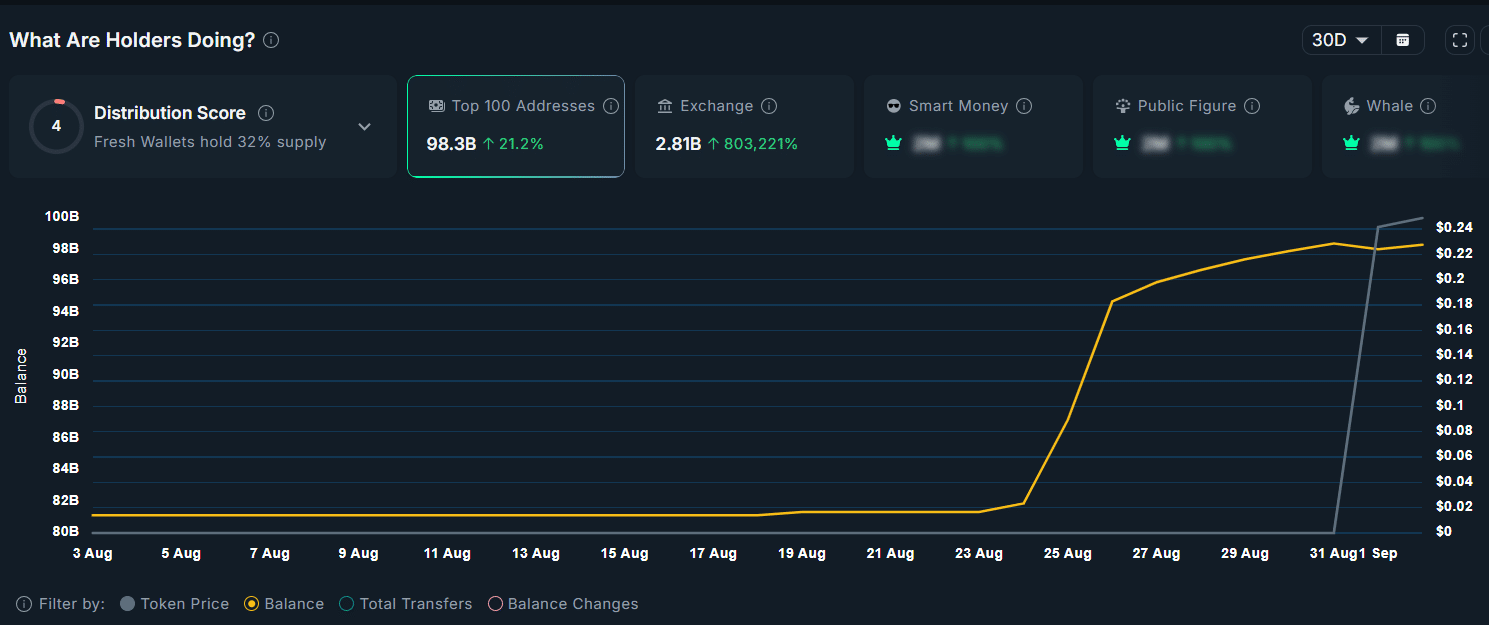Click the 2.81B exchange balance
The height and width of the screenshot is (625, 1489).
(678, 144)
